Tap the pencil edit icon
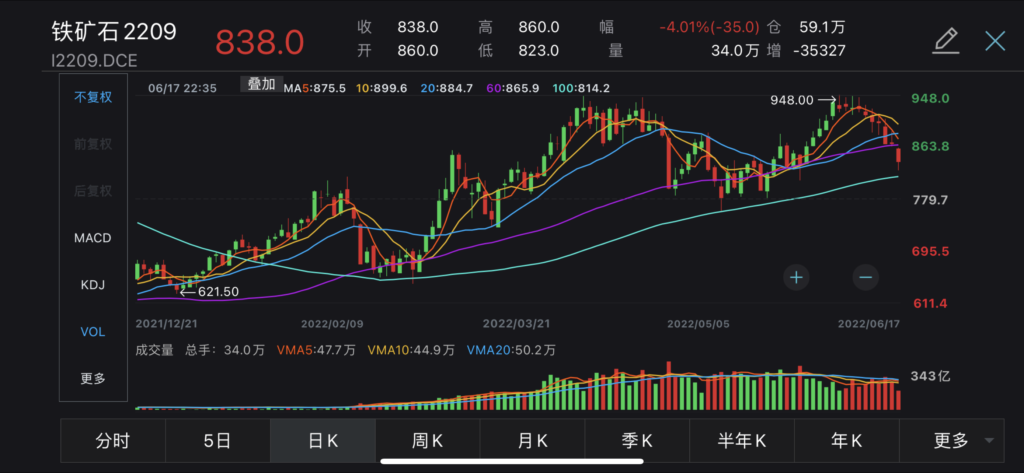Screen dimensions: 1024x473 945,41
